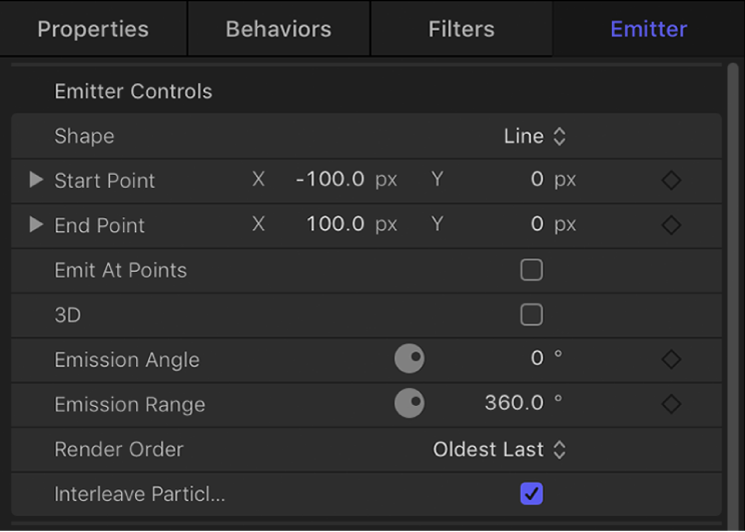Select the Emitter tab
The height and width of the screenshot is (532, 745).
click(648, 29)
